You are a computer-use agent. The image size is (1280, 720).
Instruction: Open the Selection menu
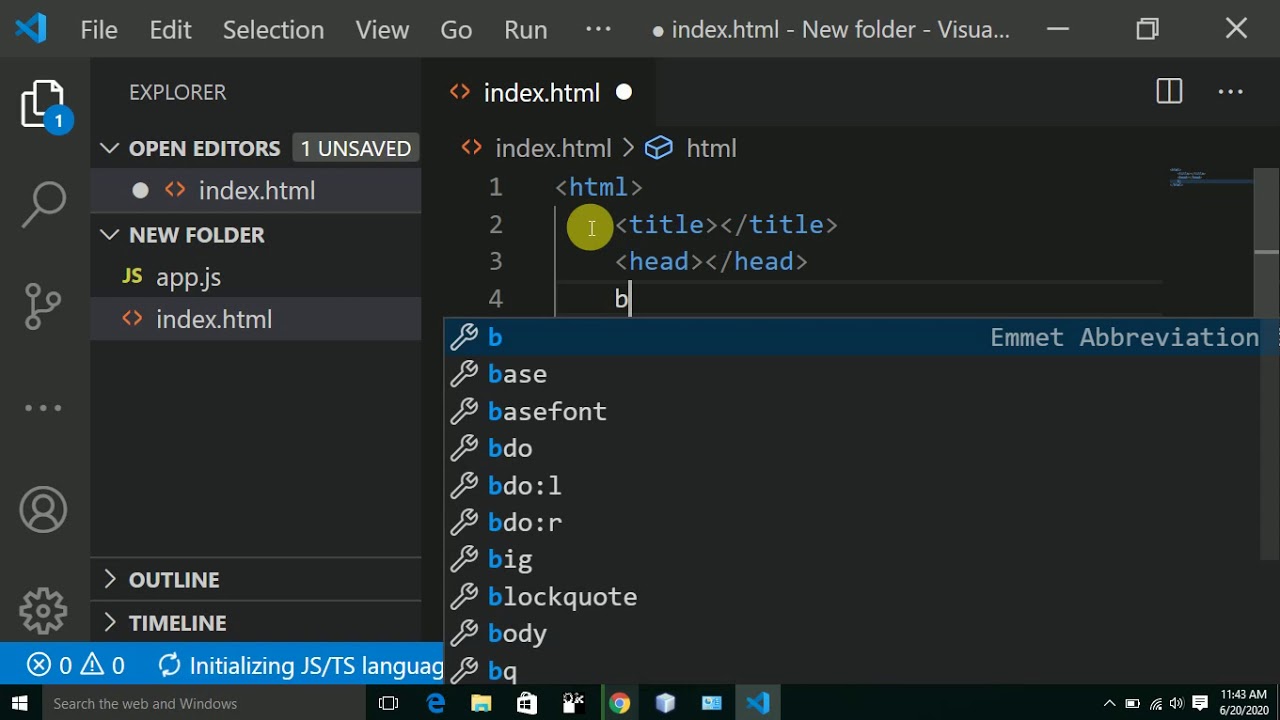(273, 30)
